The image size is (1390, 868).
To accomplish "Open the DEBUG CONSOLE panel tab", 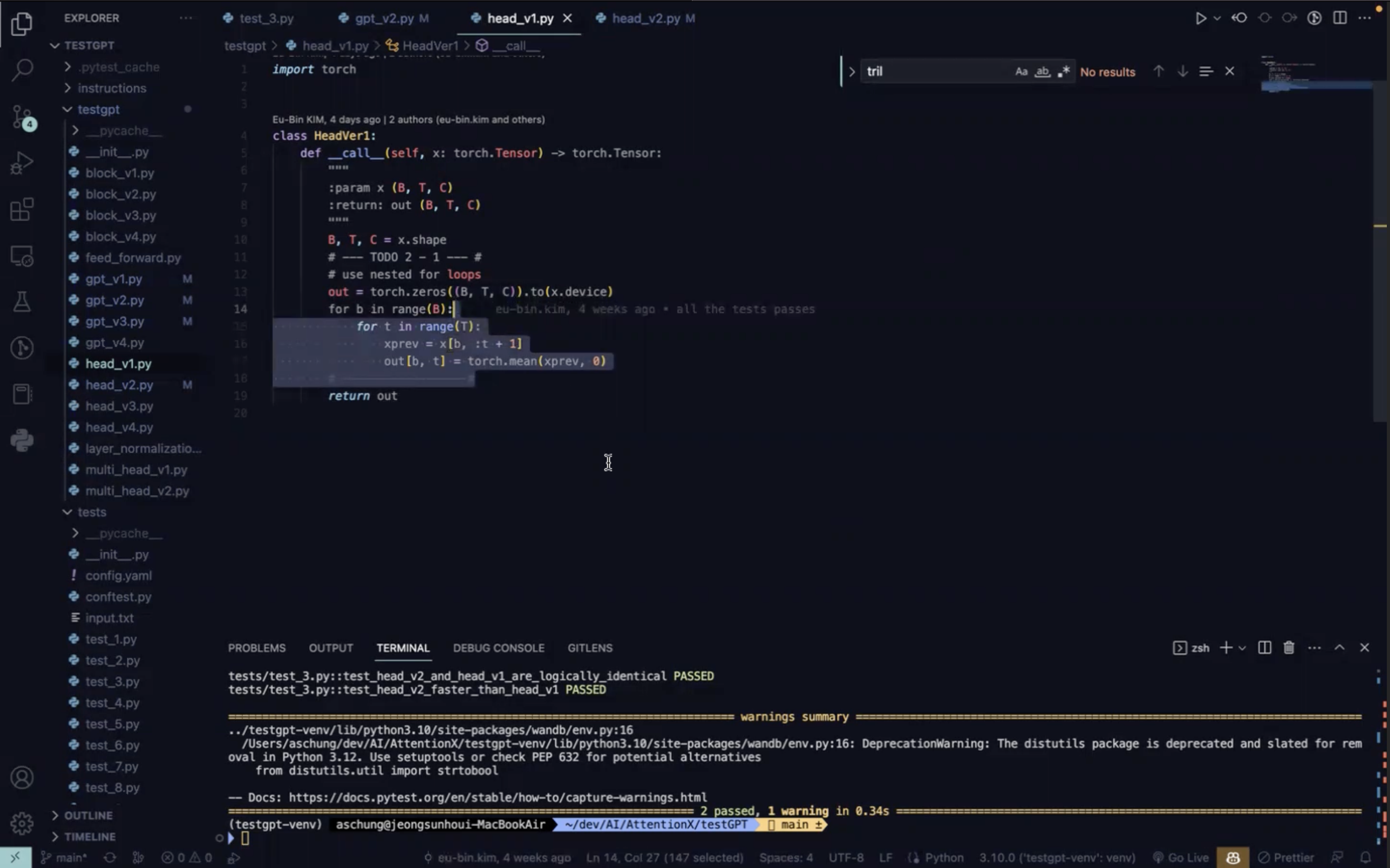I will (x=499, y=648).
